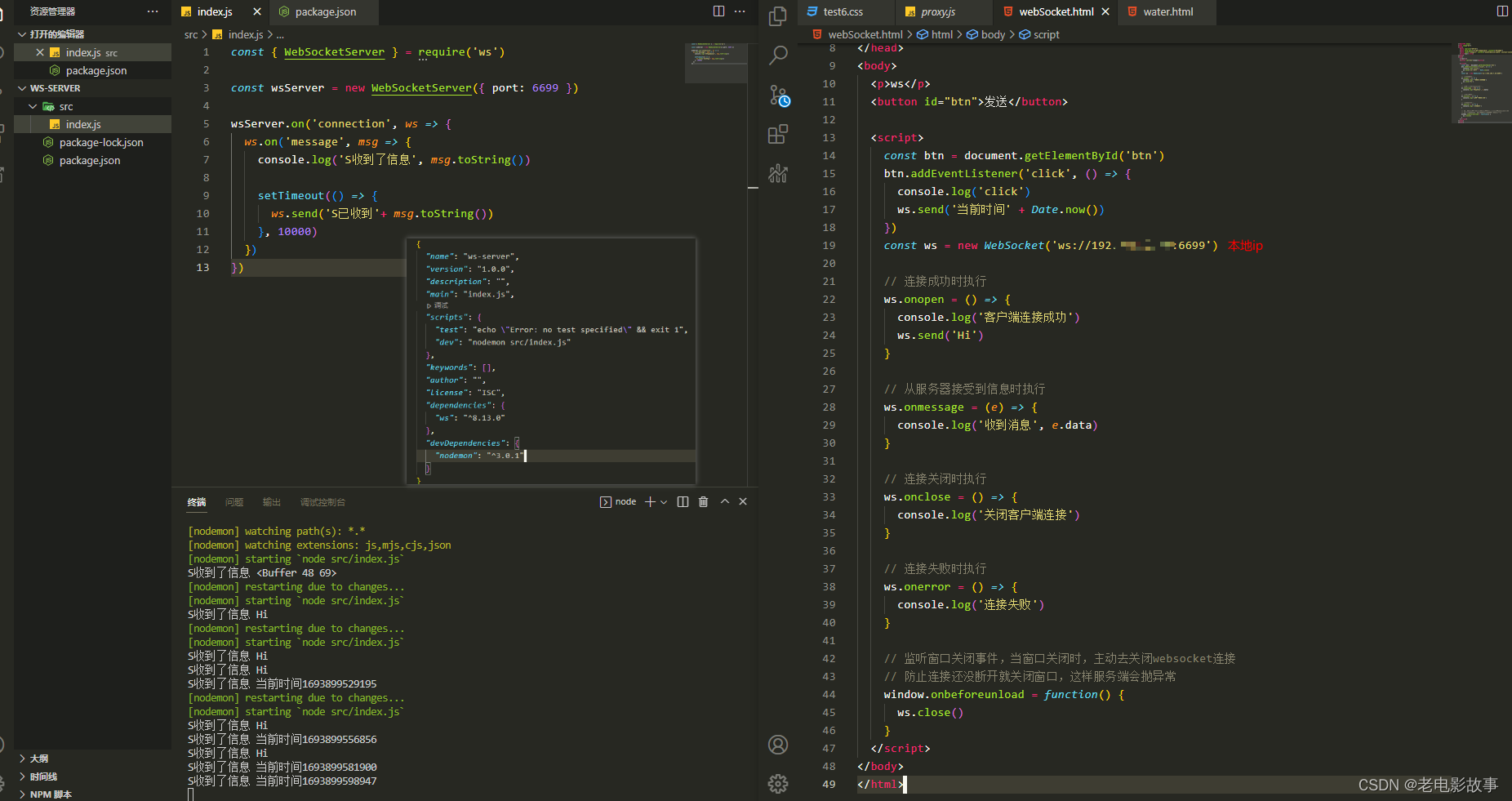
Task: Click script breadcrumb segment
Action: point(1046,34)
